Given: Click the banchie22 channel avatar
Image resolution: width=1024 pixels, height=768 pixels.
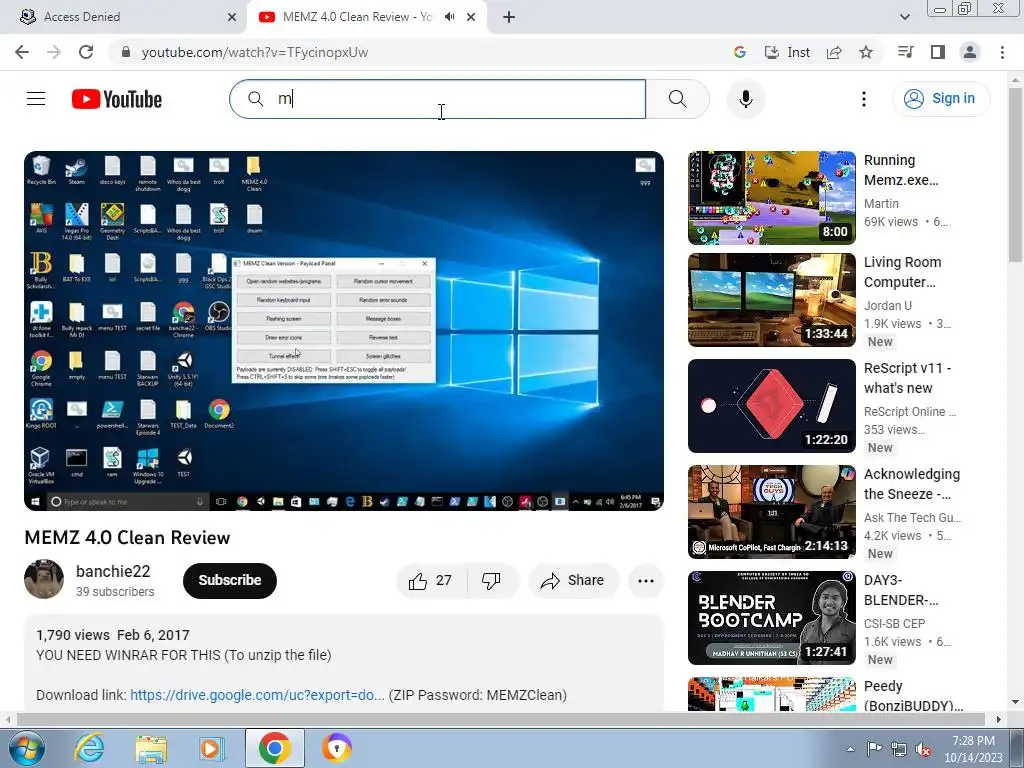Looking at the screenshot, I should click(x=44, y=579).
